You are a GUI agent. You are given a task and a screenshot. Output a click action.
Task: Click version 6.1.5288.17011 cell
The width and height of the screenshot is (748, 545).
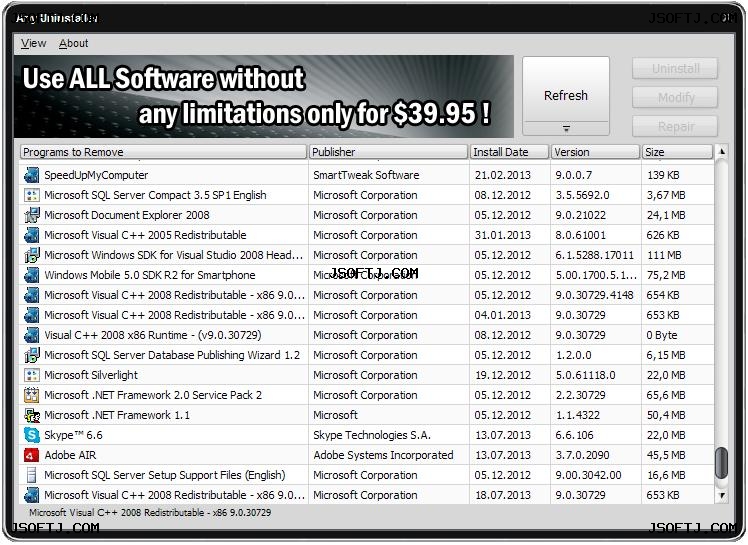point(594,255)
